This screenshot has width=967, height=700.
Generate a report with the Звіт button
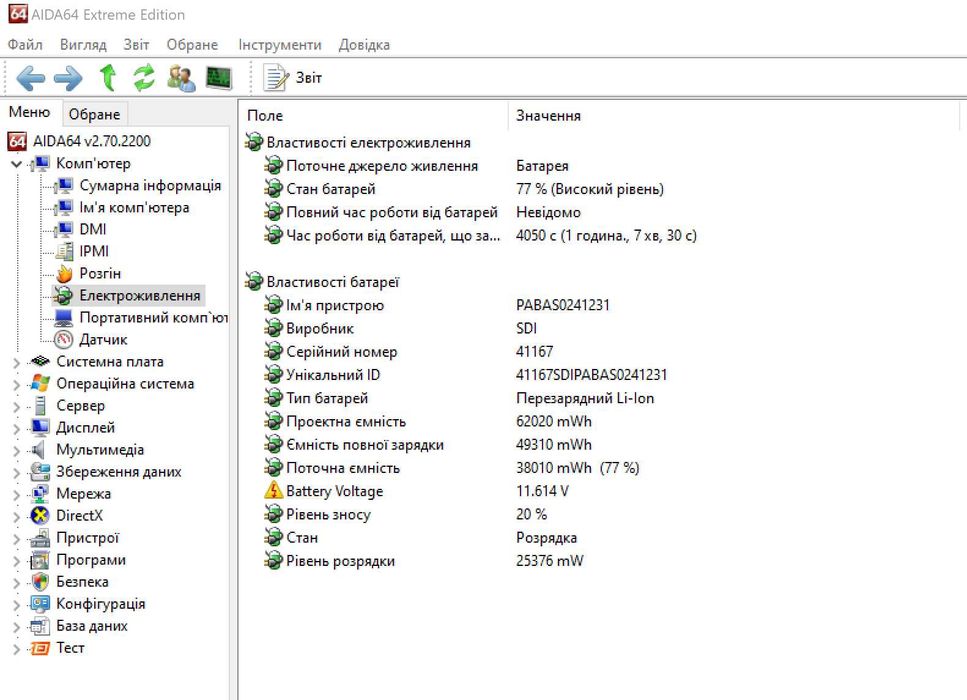coord(292,78)
